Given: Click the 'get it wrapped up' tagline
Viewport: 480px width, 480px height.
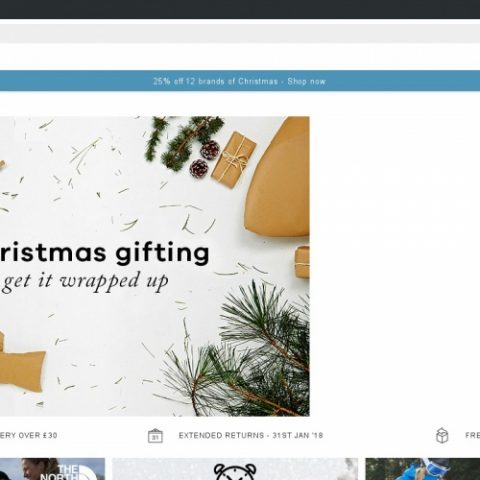Looking at the screenshot, I should pos(85,281).
